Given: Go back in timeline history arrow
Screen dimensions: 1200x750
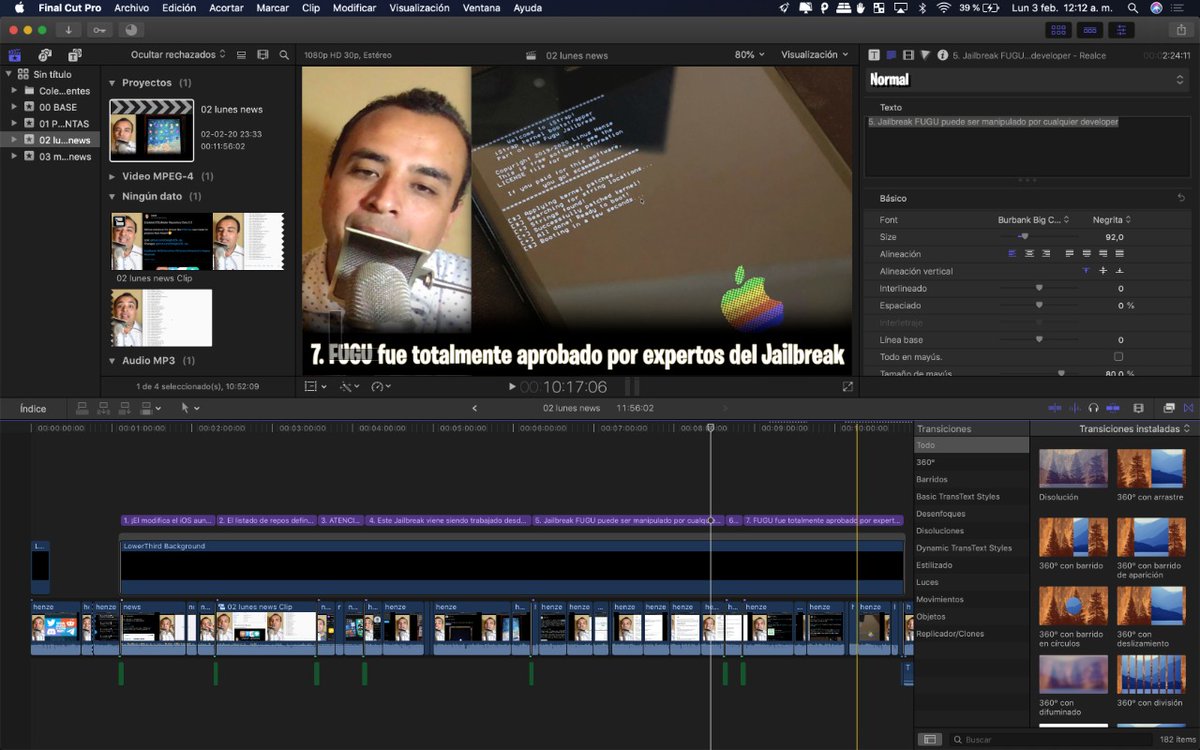Looking at the screenshot, I should [x=474, y=408].
